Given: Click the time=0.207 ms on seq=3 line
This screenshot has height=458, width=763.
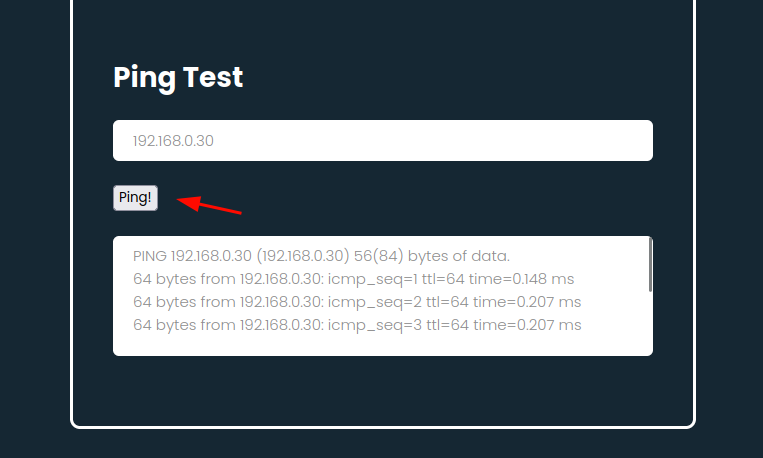Looking at the screenshot, I should pyautogui.click(x=528, y=325).
